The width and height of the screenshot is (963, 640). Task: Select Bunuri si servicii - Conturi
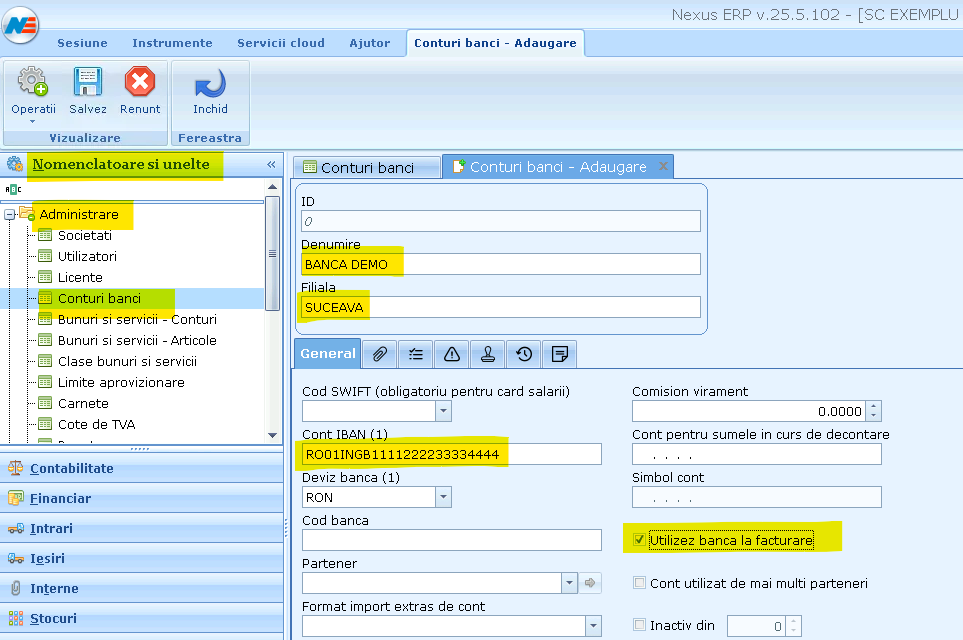pos(137,319)
